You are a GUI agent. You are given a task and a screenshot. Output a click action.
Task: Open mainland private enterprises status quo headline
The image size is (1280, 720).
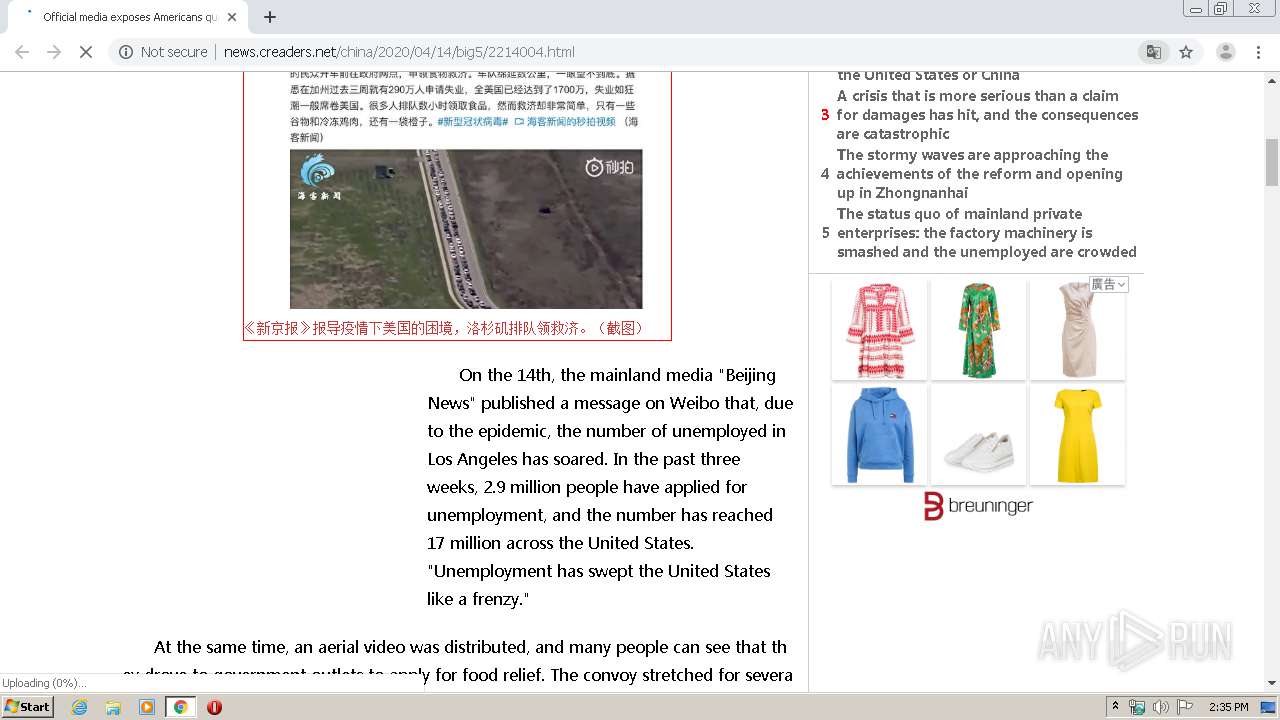986,233
